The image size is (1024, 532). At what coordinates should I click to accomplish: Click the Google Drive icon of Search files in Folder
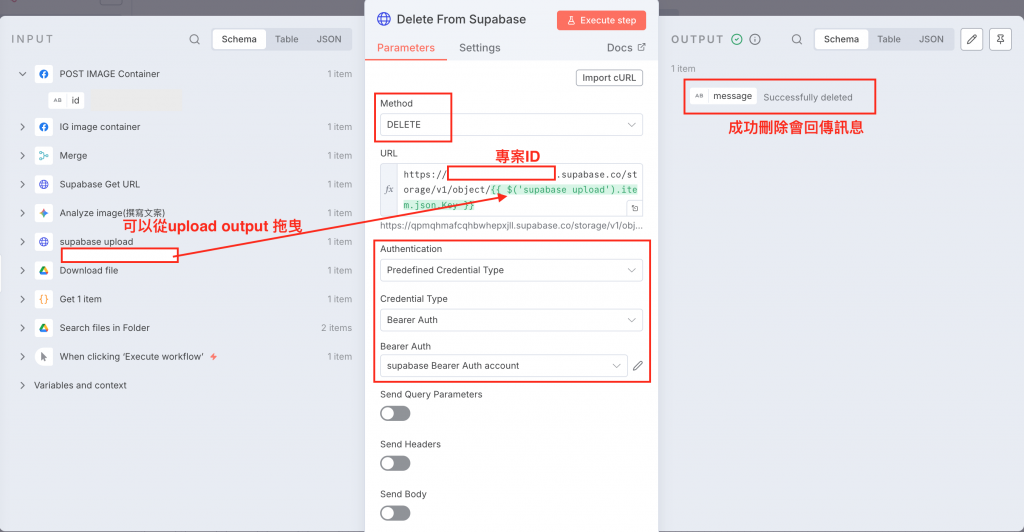coord(44,328)
